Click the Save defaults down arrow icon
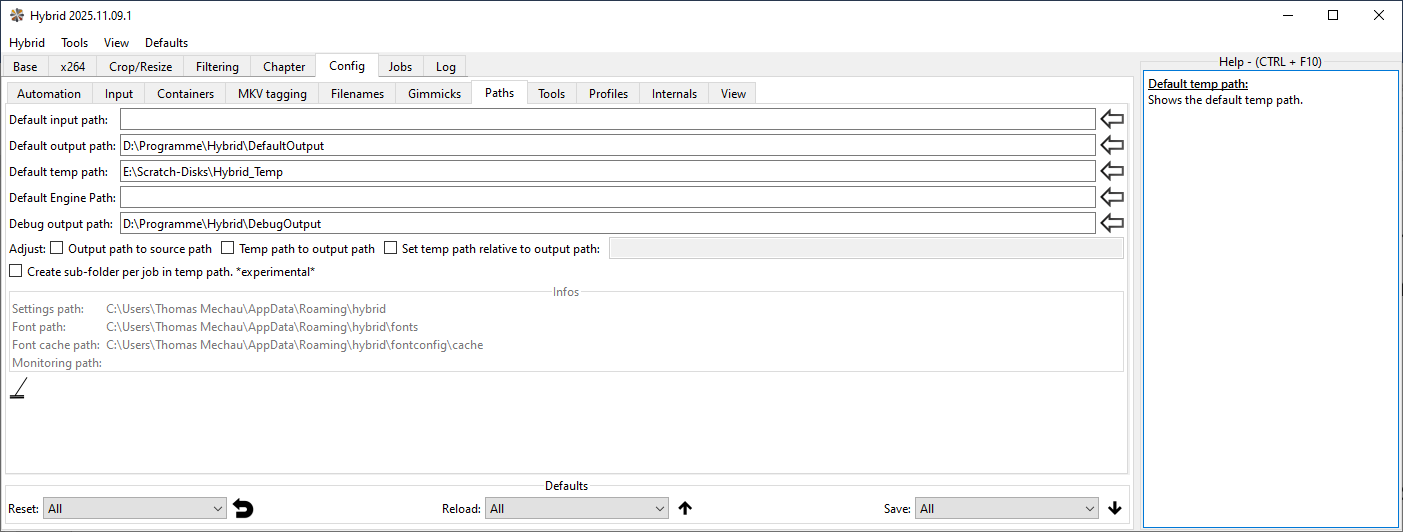Screen dimensions: 1403x532 [x=1115, y=508]
